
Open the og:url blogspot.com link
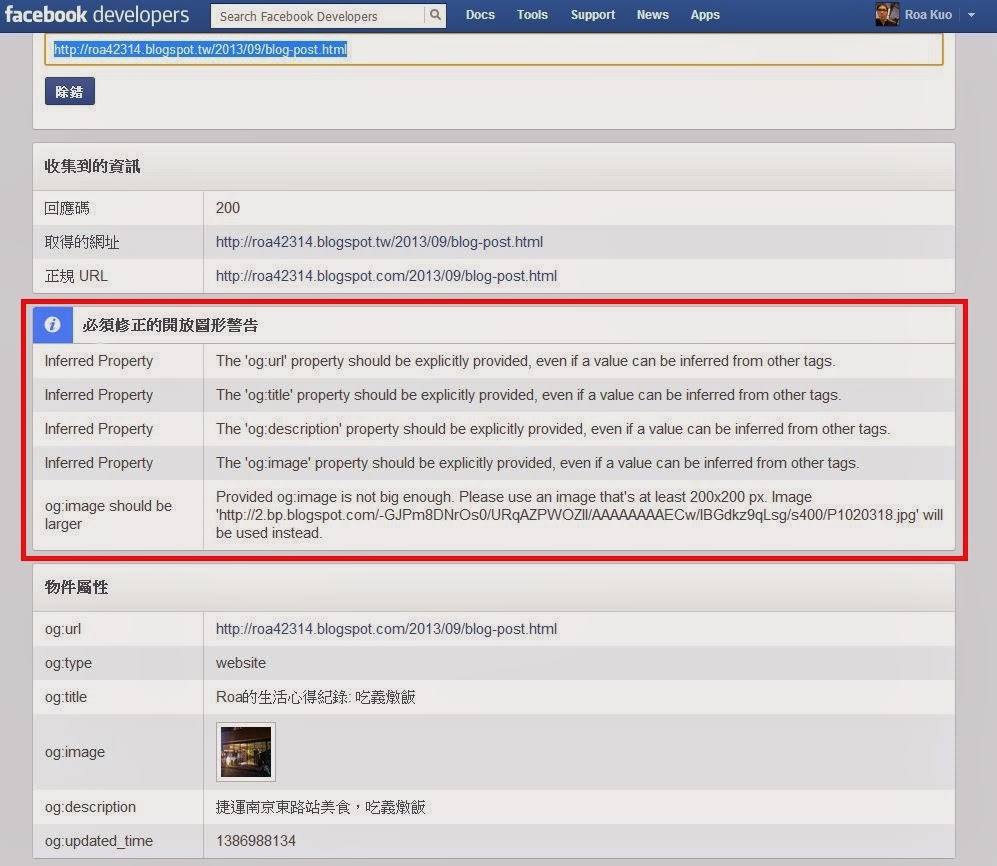(x=386, y=629)
